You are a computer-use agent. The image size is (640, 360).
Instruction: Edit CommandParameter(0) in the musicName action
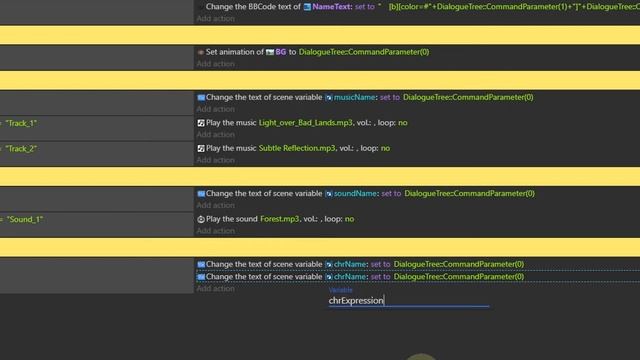(468, 98)
